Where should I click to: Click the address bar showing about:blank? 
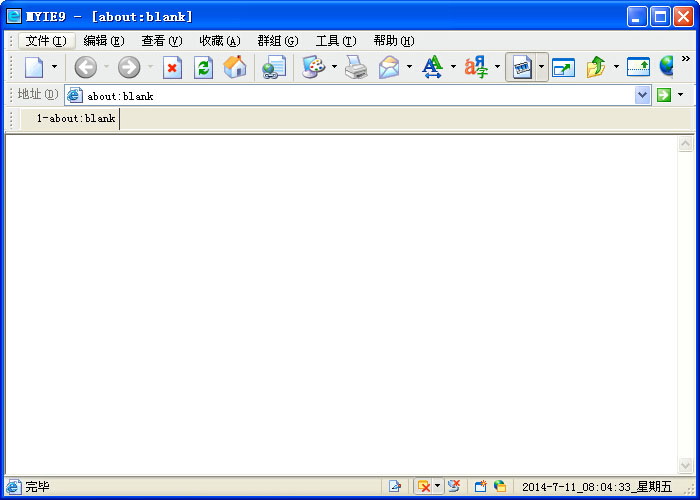click(350, 95)
